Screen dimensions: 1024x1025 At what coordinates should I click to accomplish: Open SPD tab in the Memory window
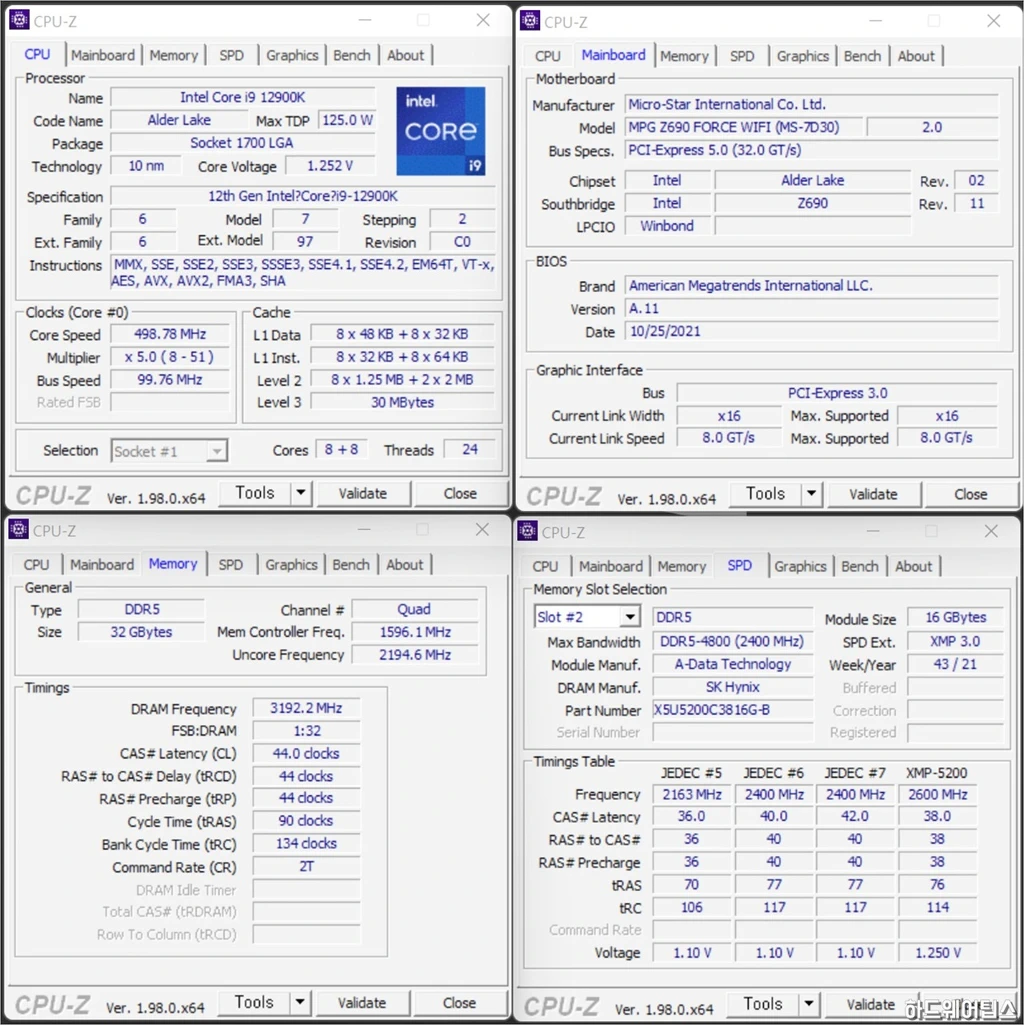pyautogui.click(x=231, y=565)
